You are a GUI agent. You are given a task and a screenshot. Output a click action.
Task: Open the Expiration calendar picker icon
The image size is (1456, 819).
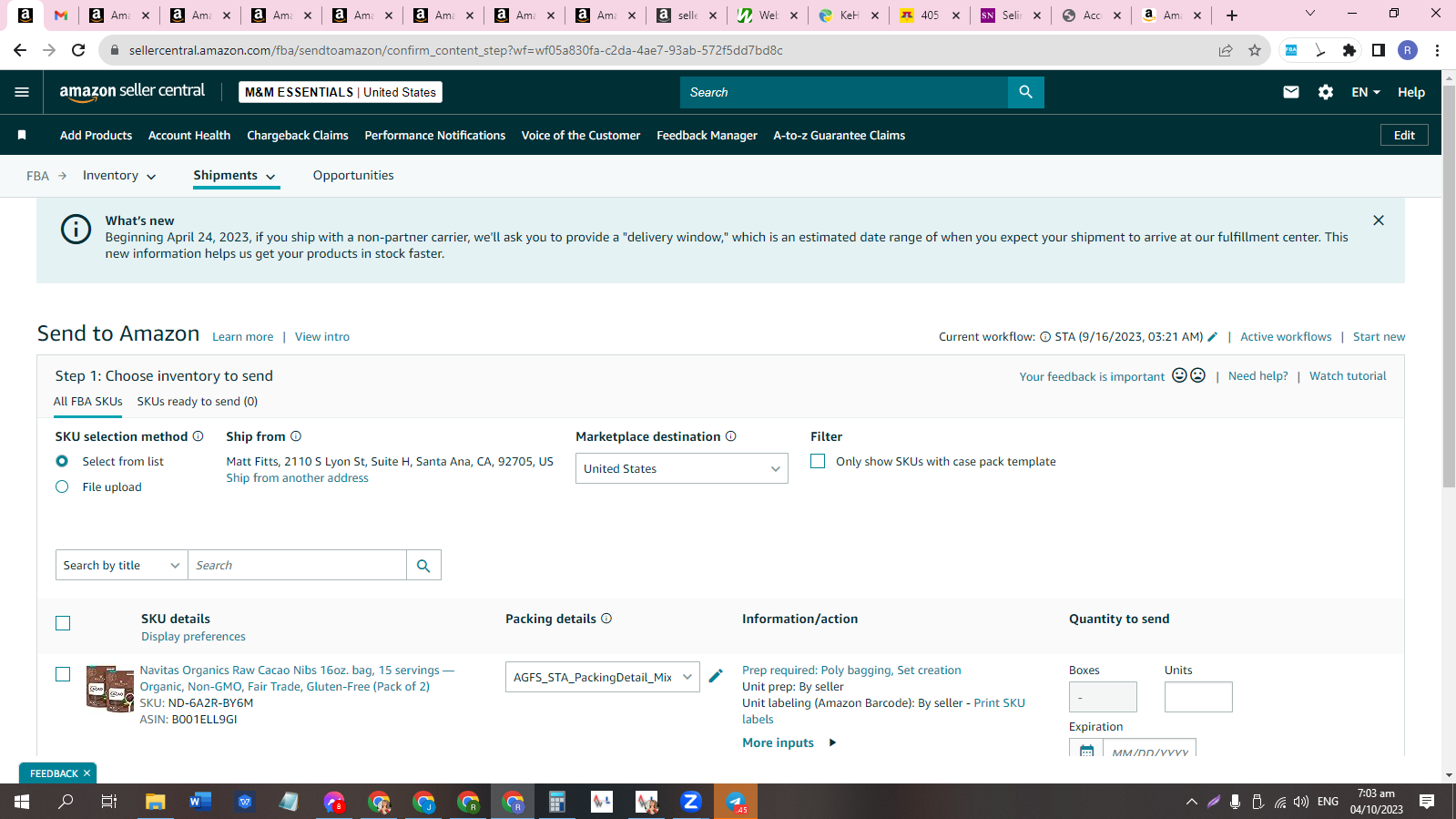tap(1086, 751)
